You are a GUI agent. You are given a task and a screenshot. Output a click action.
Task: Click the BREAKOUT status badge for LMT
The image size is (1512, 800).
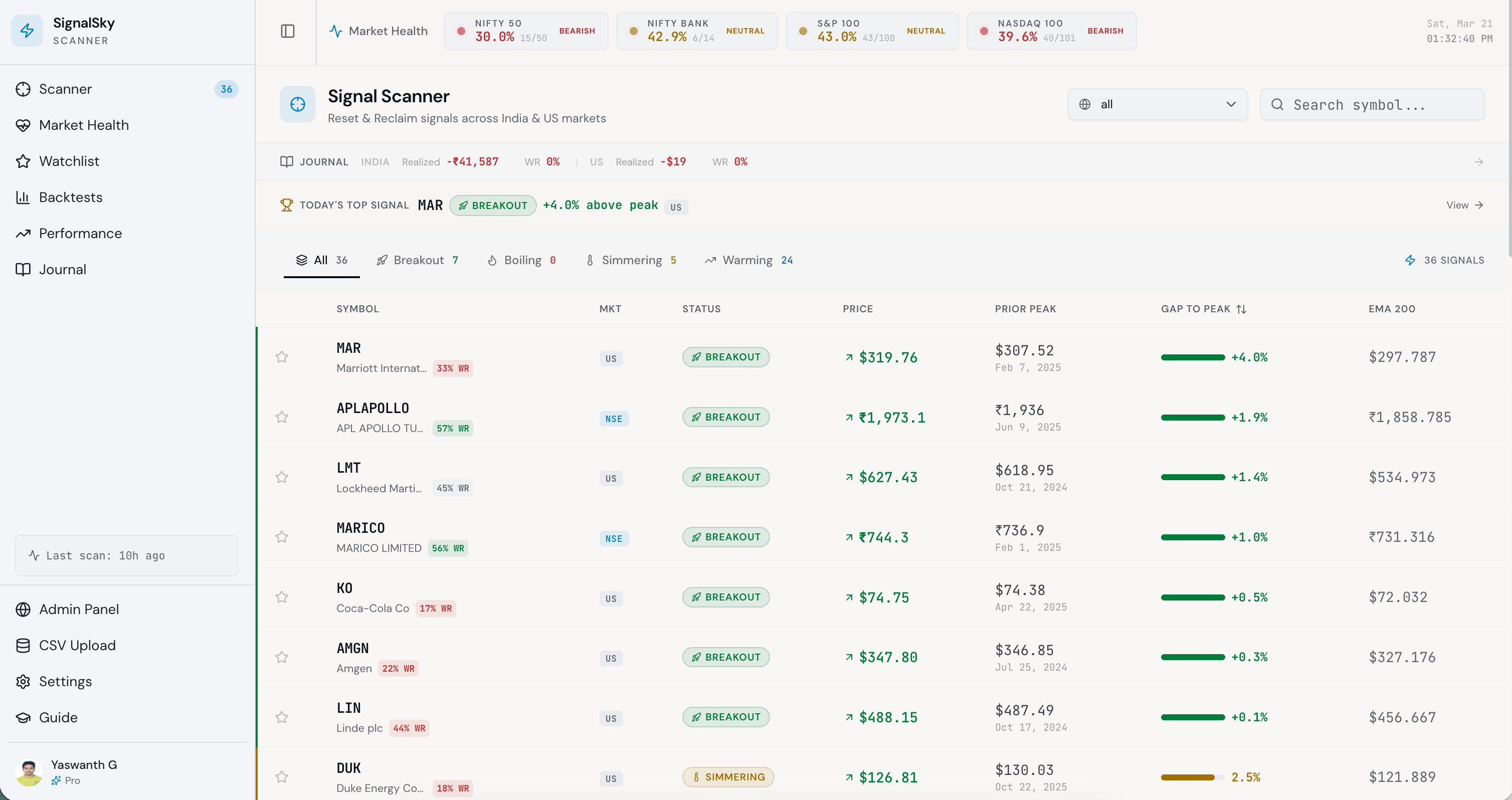tap(725, 477)
